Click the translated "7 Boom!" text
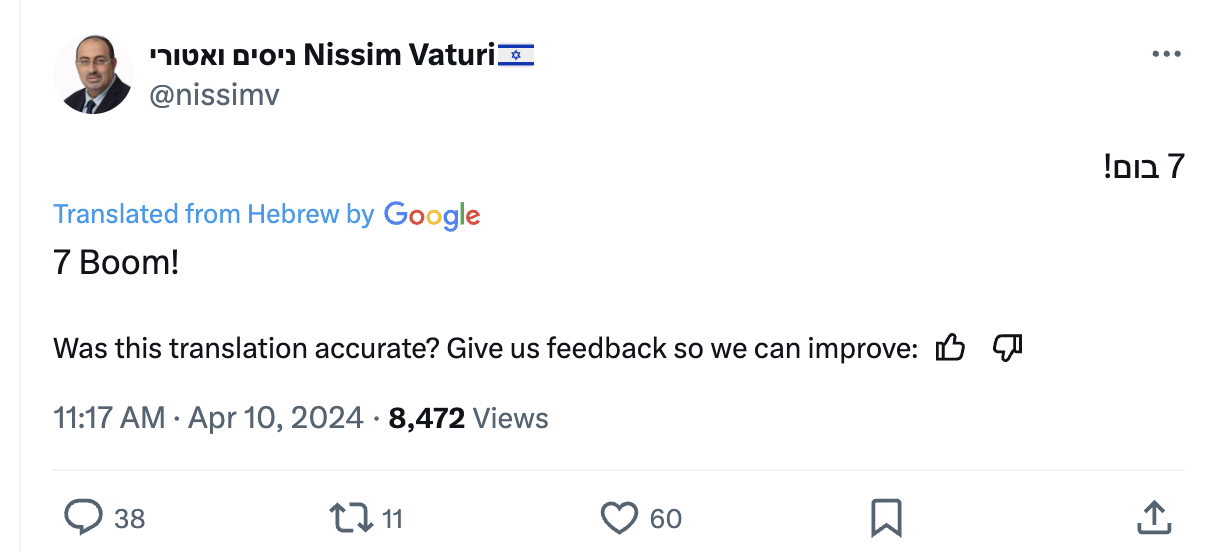This screenshot has width=1212, height=552. (x=116, y=263)
